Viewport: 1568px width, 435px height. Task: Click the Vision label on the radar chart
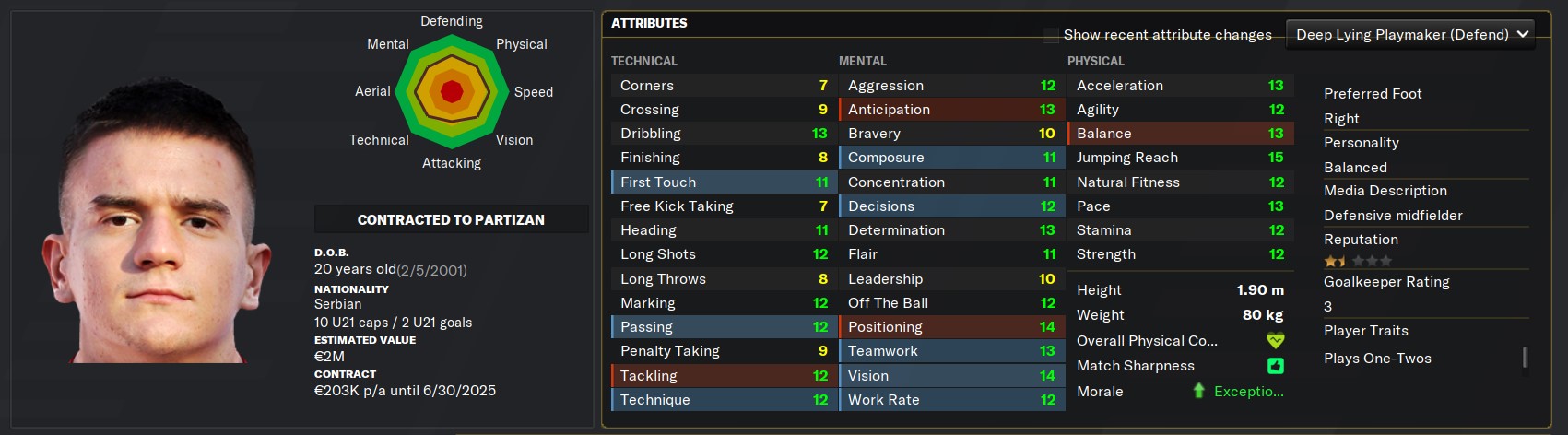point(514,140)
